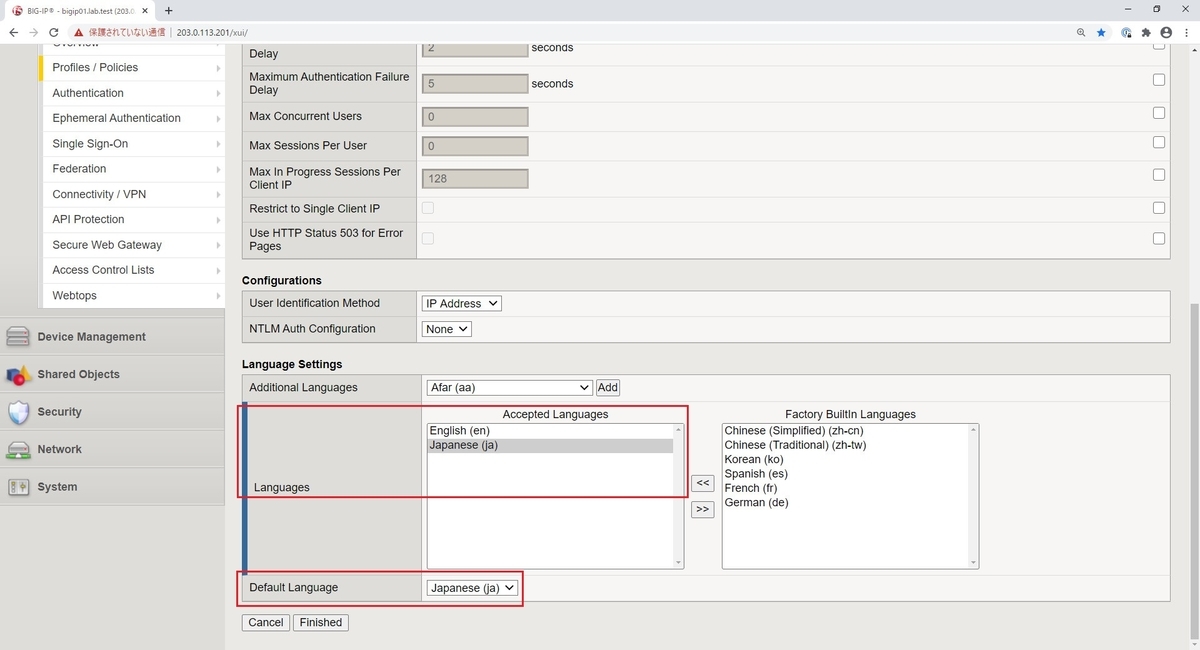
Task: Click the Cancel button
Action: tap(266, 622)
